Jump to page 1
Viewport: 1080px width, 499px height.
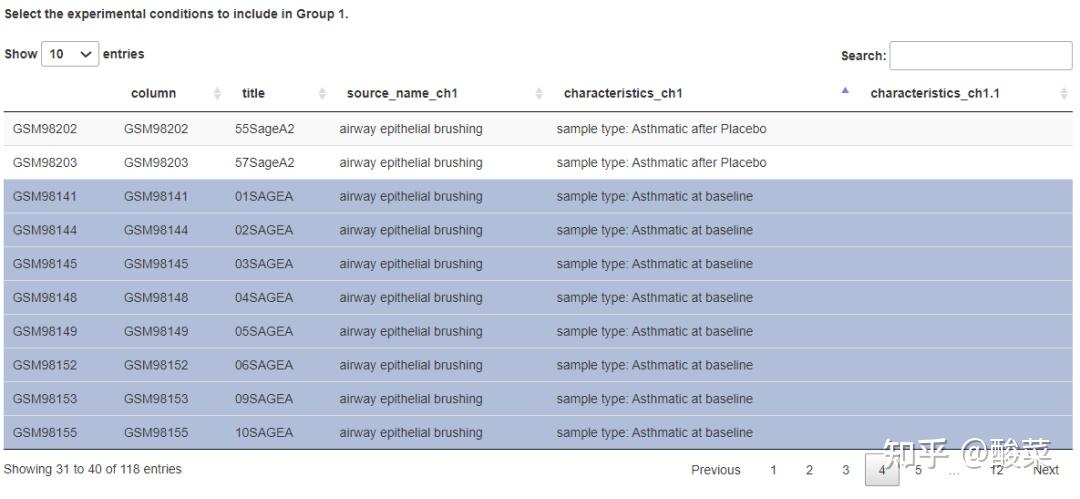pyautogui.click(x=773, y=470)
